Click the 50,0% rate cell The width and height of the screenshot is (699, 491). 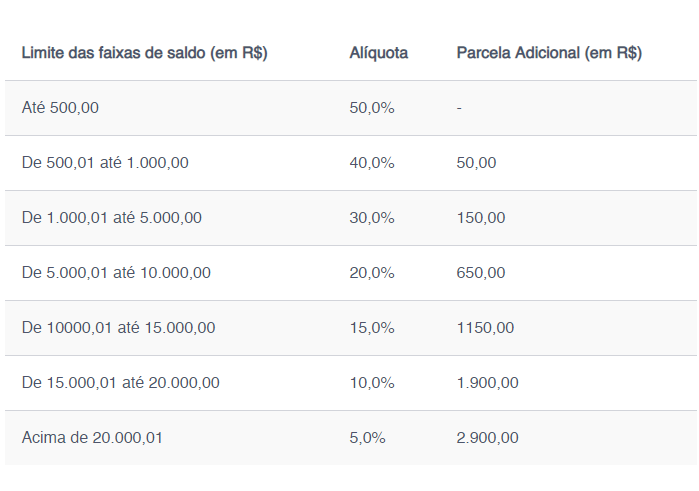tap(372, 108)
